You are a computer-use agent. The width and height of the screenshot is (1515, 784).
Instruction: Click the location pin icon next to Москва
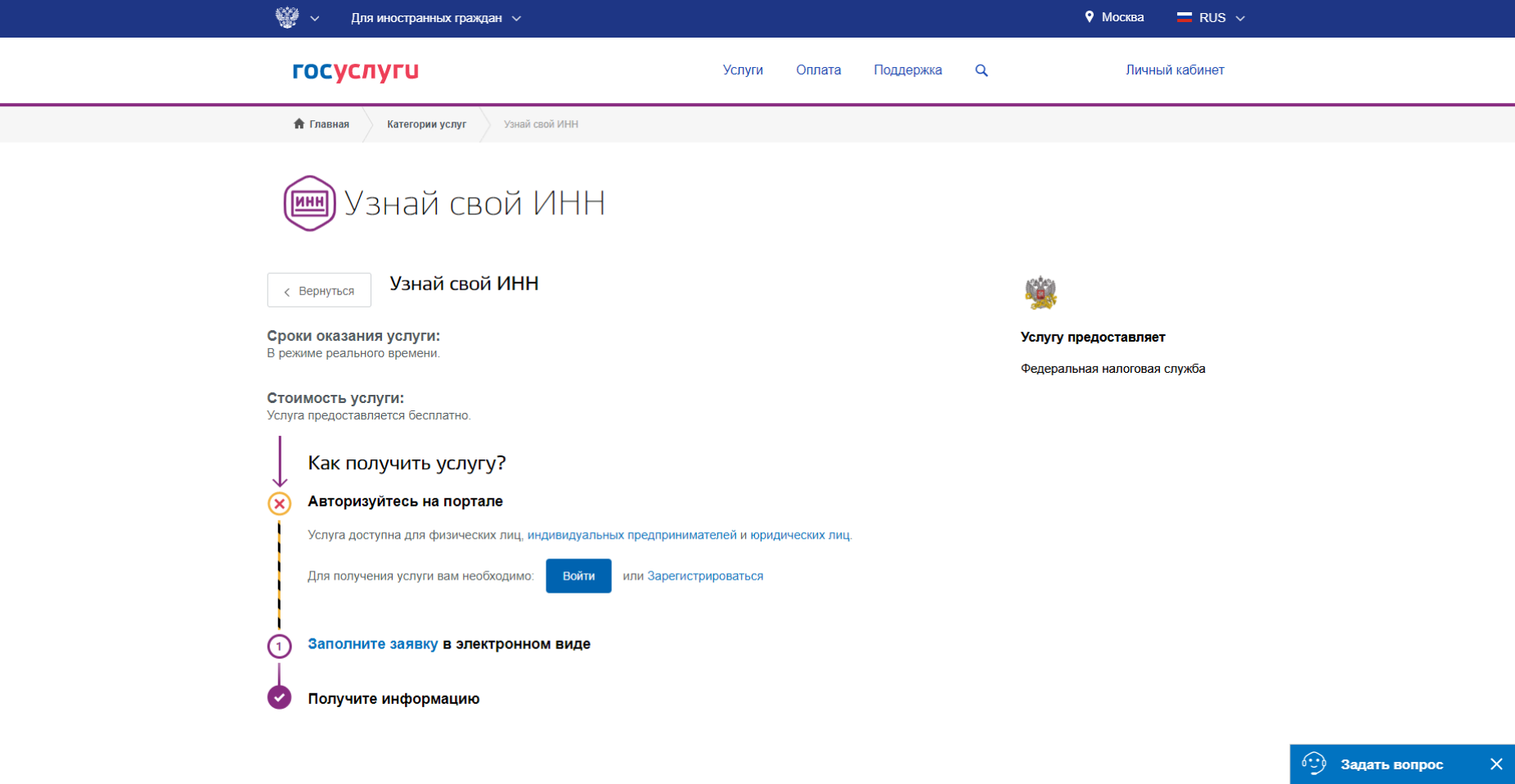[1089, 17]
